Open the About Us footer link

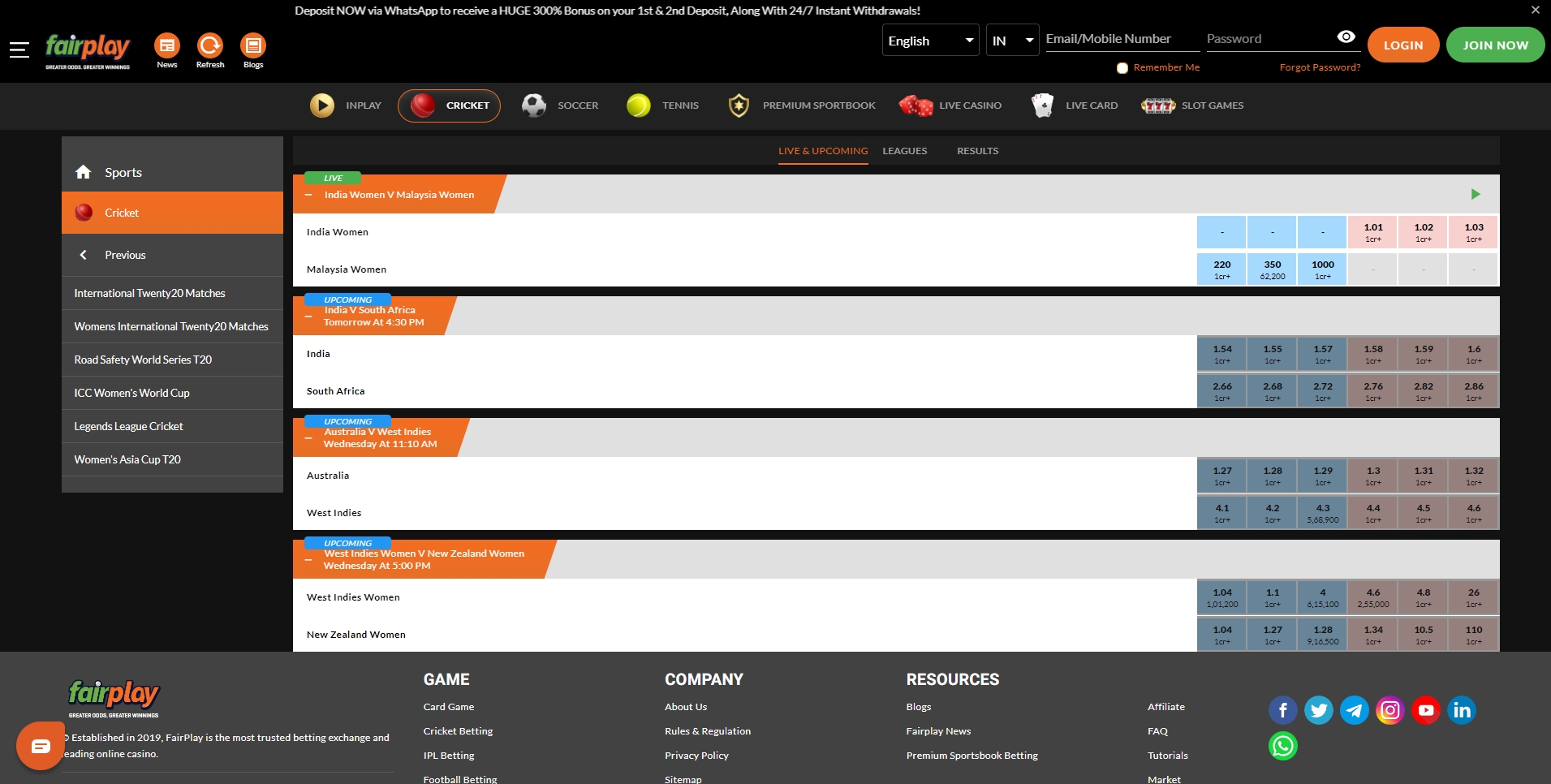point(686,707)
